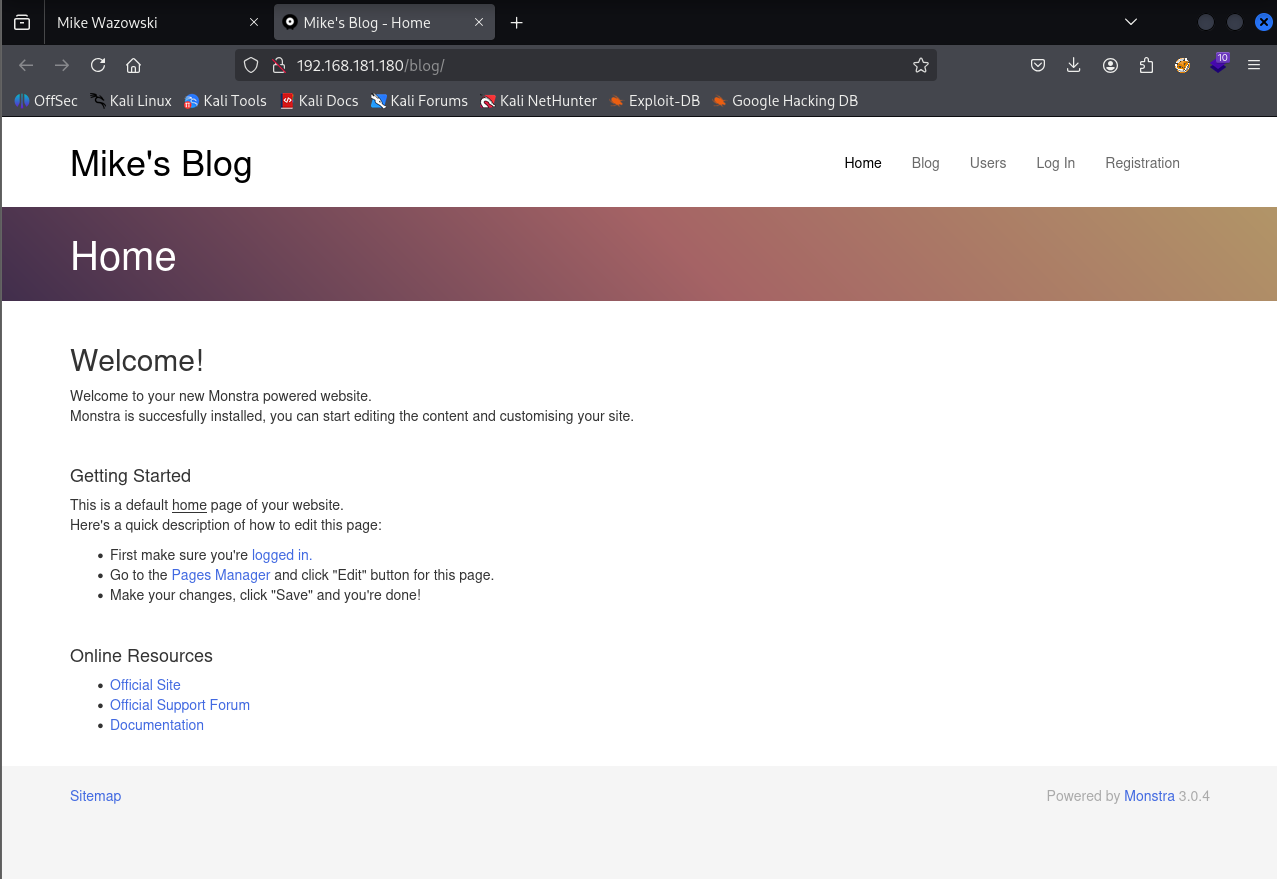1277x879 pixels.
Task: Close the Mike's Blog tab
Action: point(478,22)
